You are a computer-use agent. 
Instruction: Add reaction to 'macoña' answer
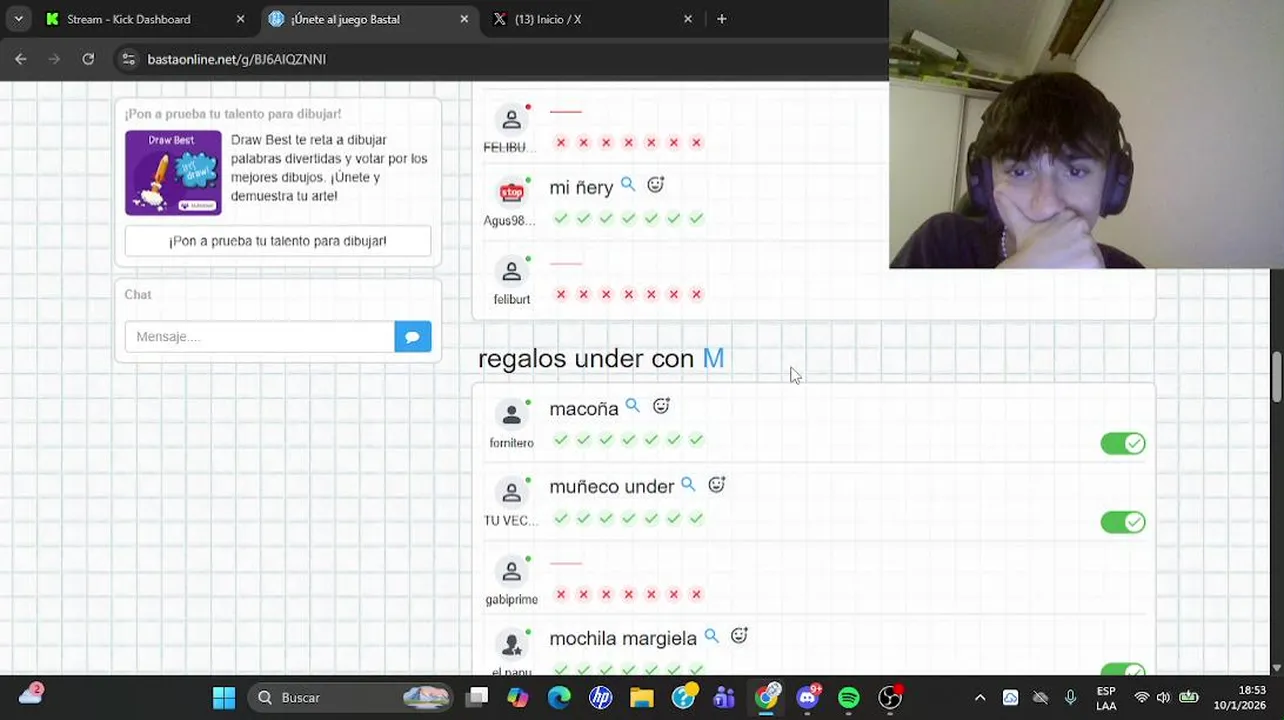pyautogui.click(x=661, y=406)
